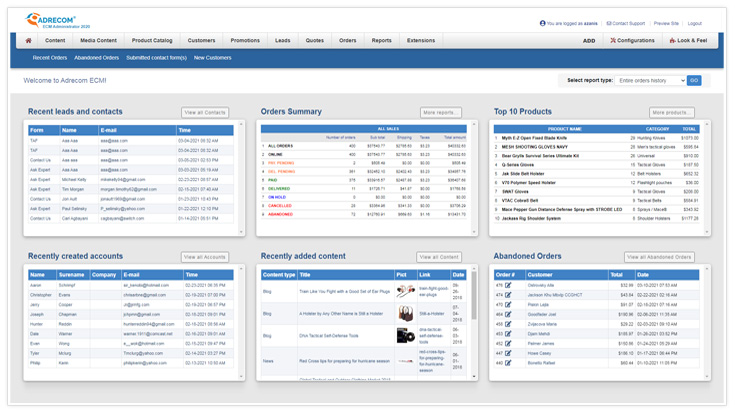Open New Customers link
The image size is (735, 413).
pyautogui.click(x=212, y=58)
